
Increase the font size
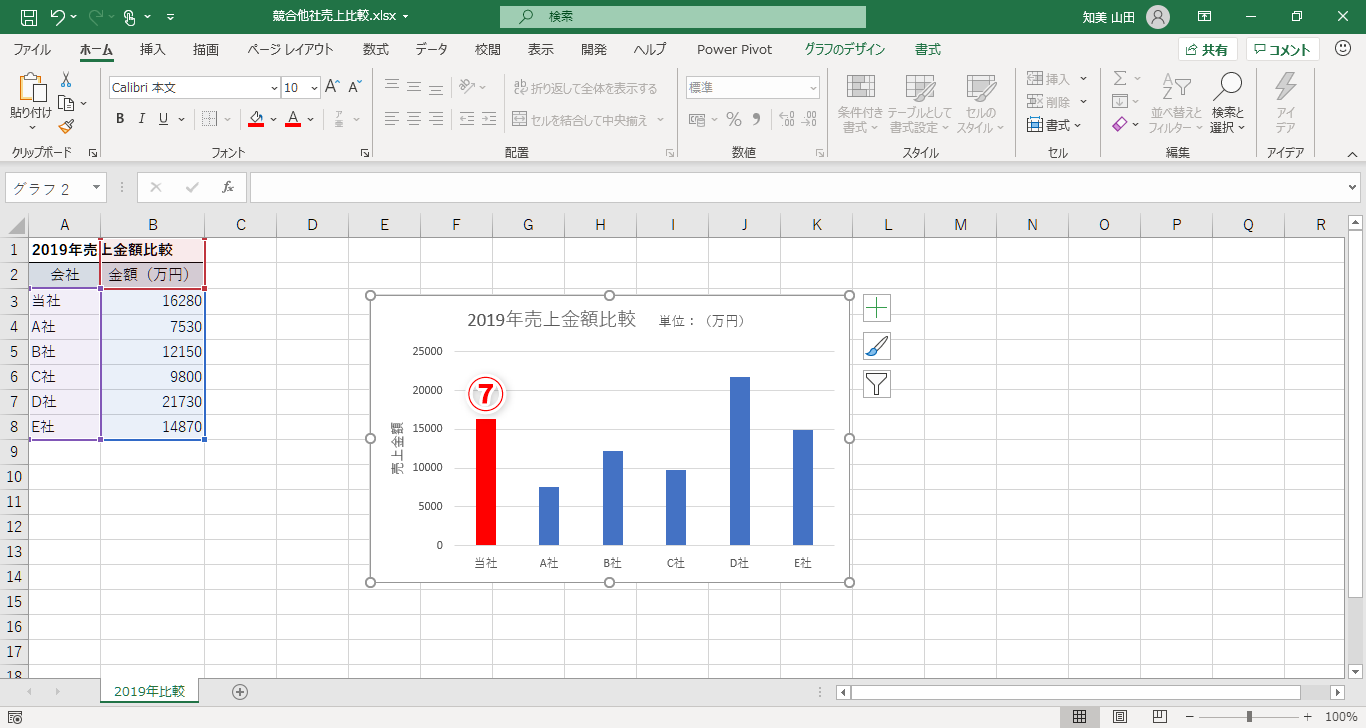click(x=333, y=88)
